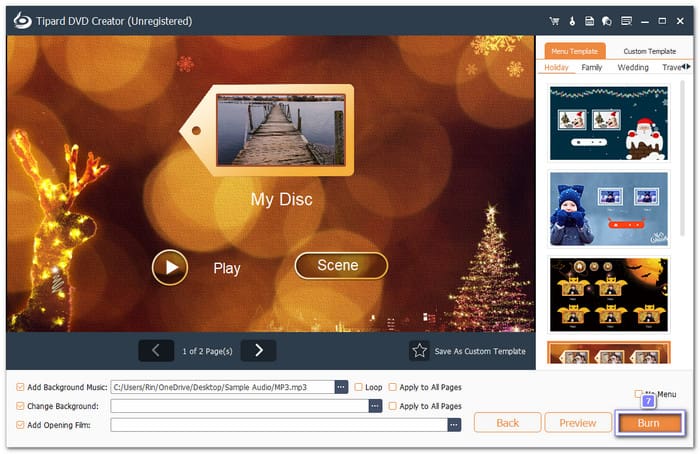Viewport: 700px width, 454px height.
Task: Go to the next menu page arrow
Action: (258, 350)
